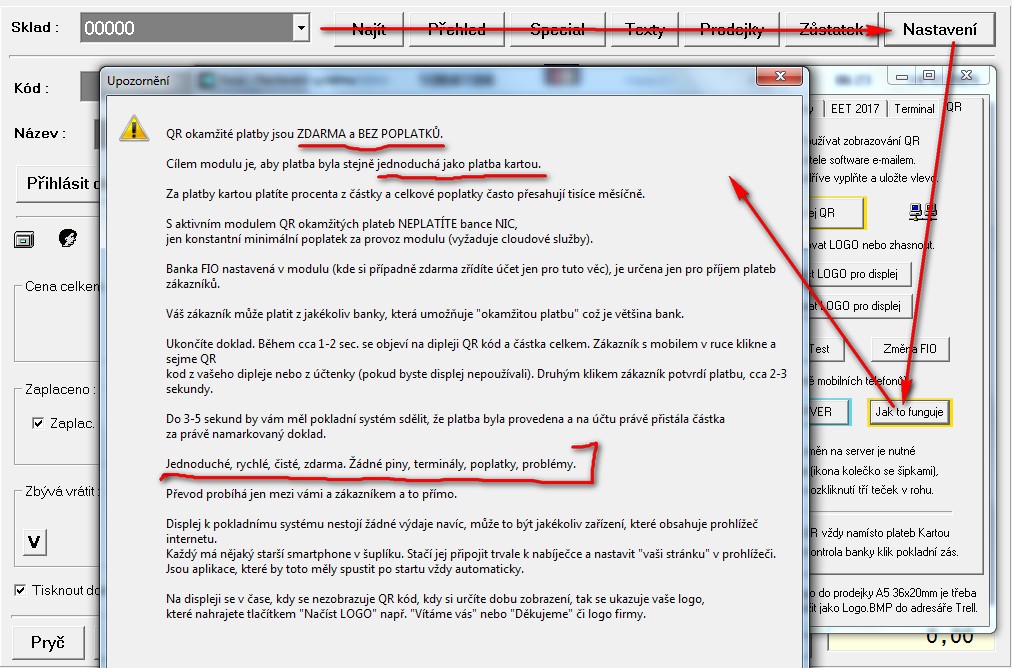Select the QR tab
1012x668 pixels.
[x=954, y=107]
